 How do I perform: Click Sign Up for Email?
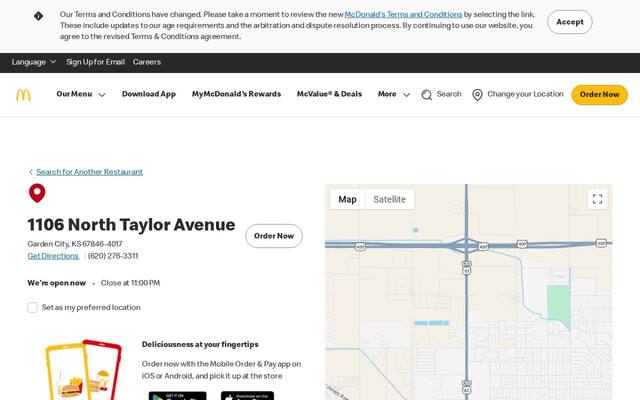tap(96, 62)
